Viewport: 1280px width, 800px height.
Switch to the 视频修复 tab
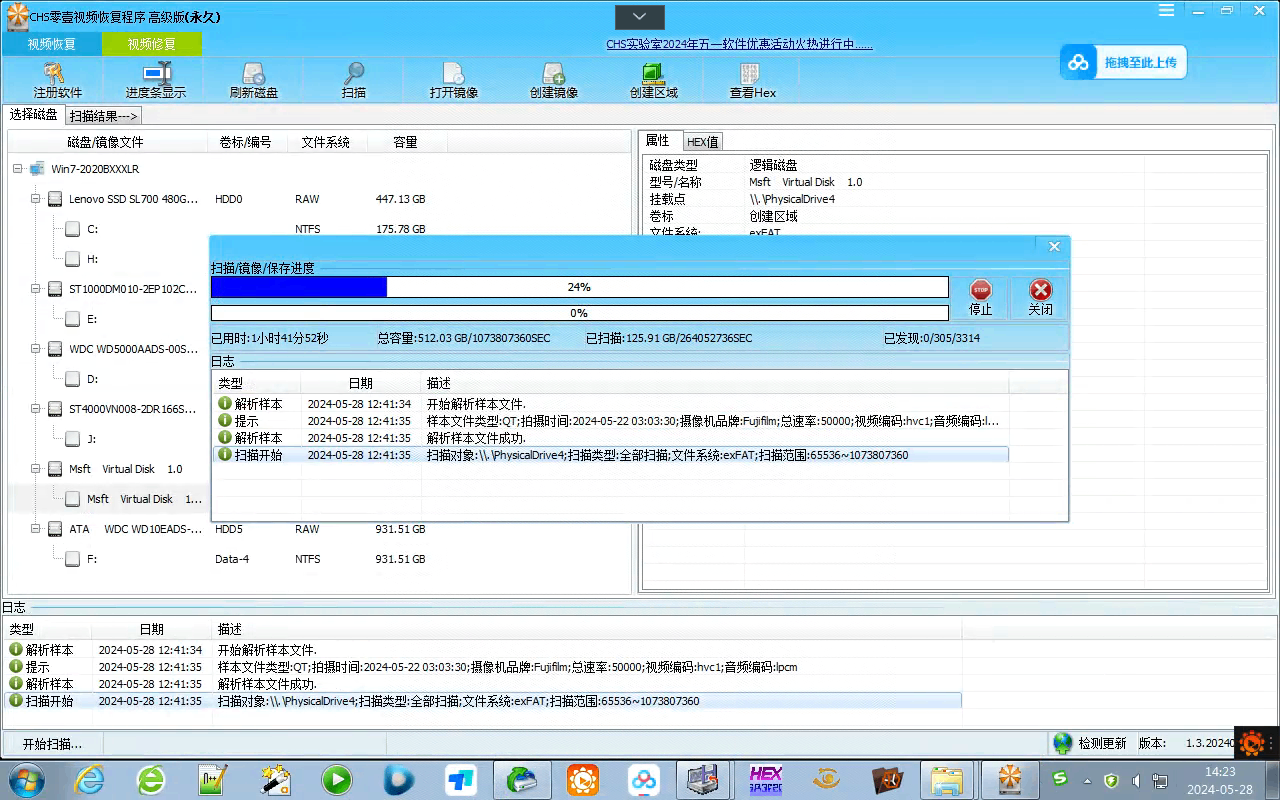tap(152, 44)
